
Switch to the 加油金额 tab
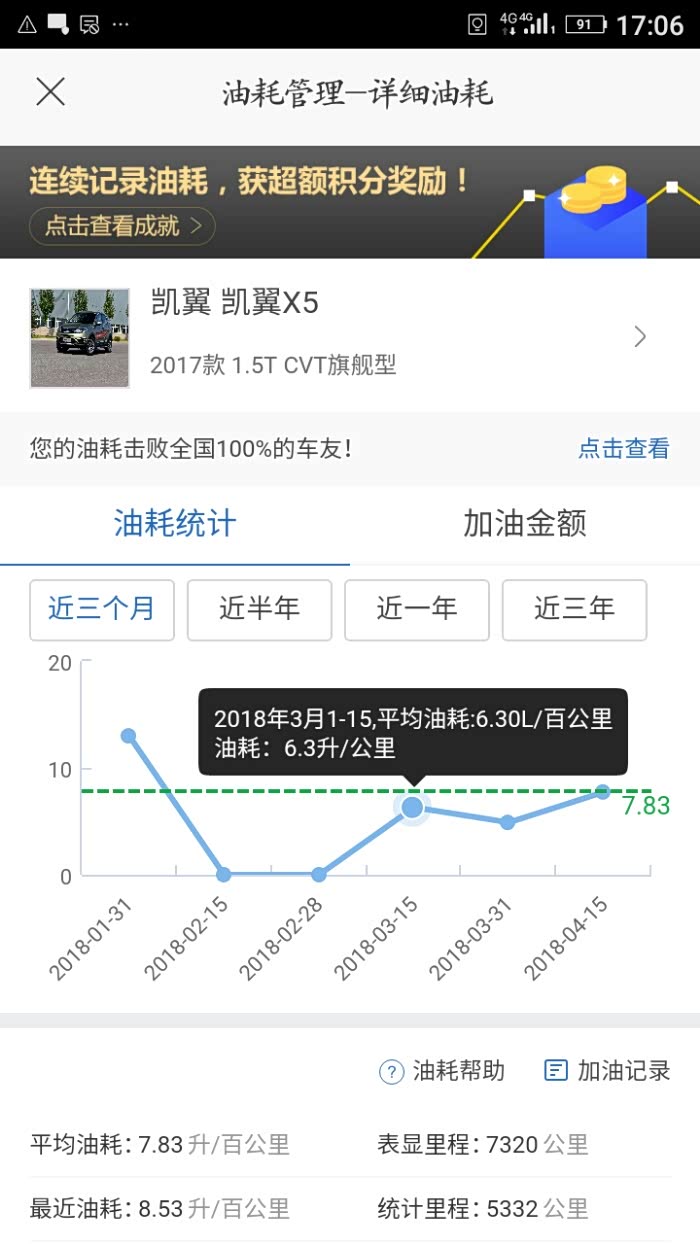(524, 523)
